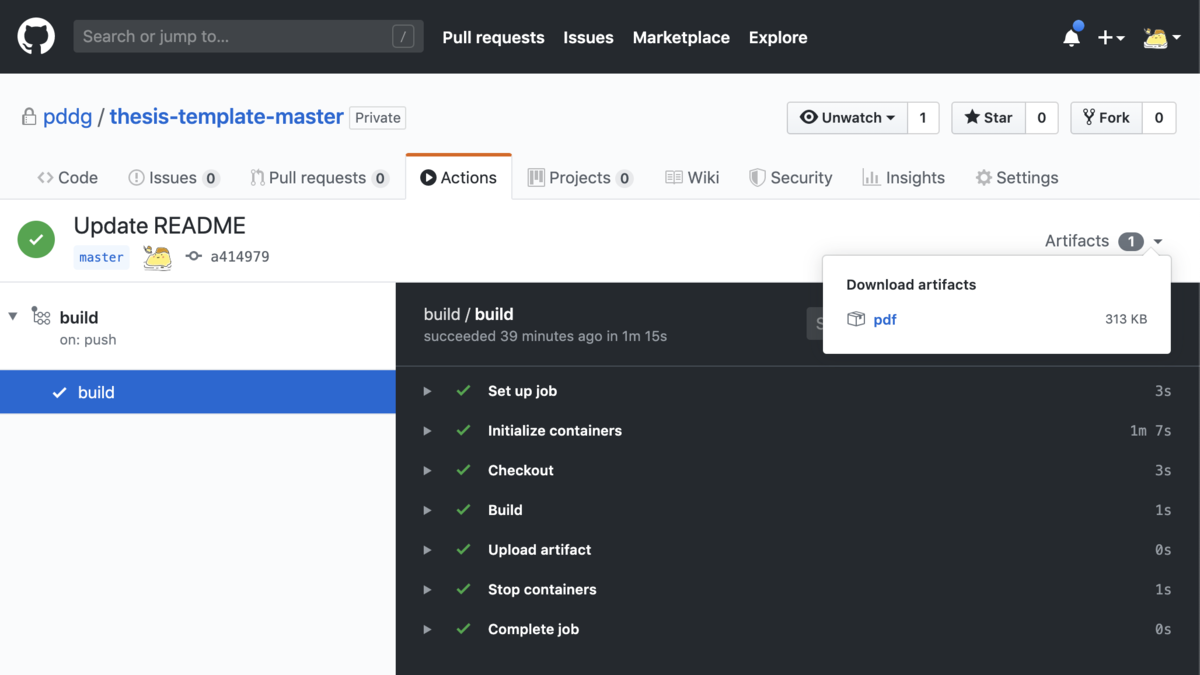Click the Initialize containers 1m 7s duration

(x=1151, y=431)
